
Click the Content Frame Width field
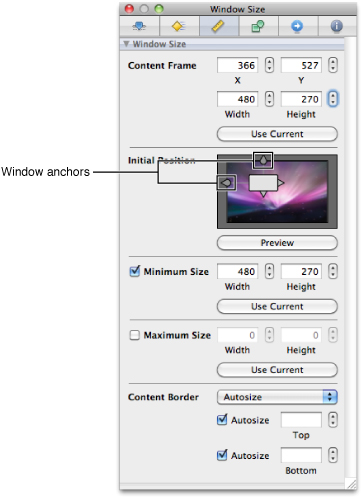coord(237,99)
